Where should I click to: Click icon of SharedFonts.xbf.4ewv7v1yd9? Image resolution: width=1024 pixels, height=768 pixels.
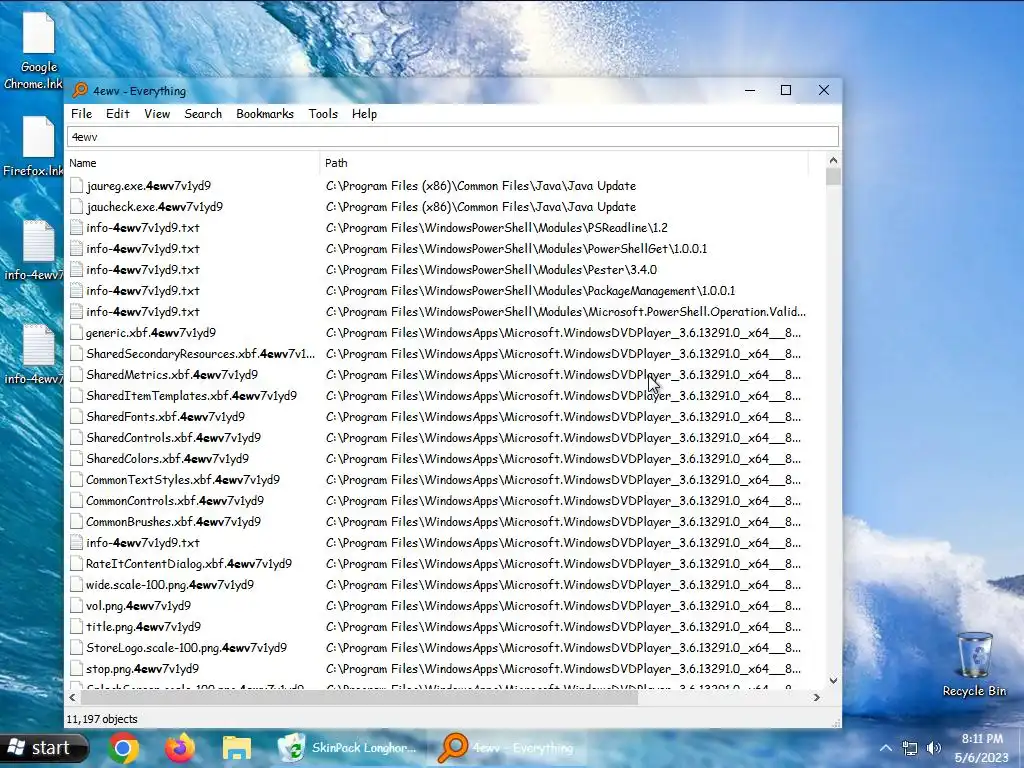click(x=76, y=417)
